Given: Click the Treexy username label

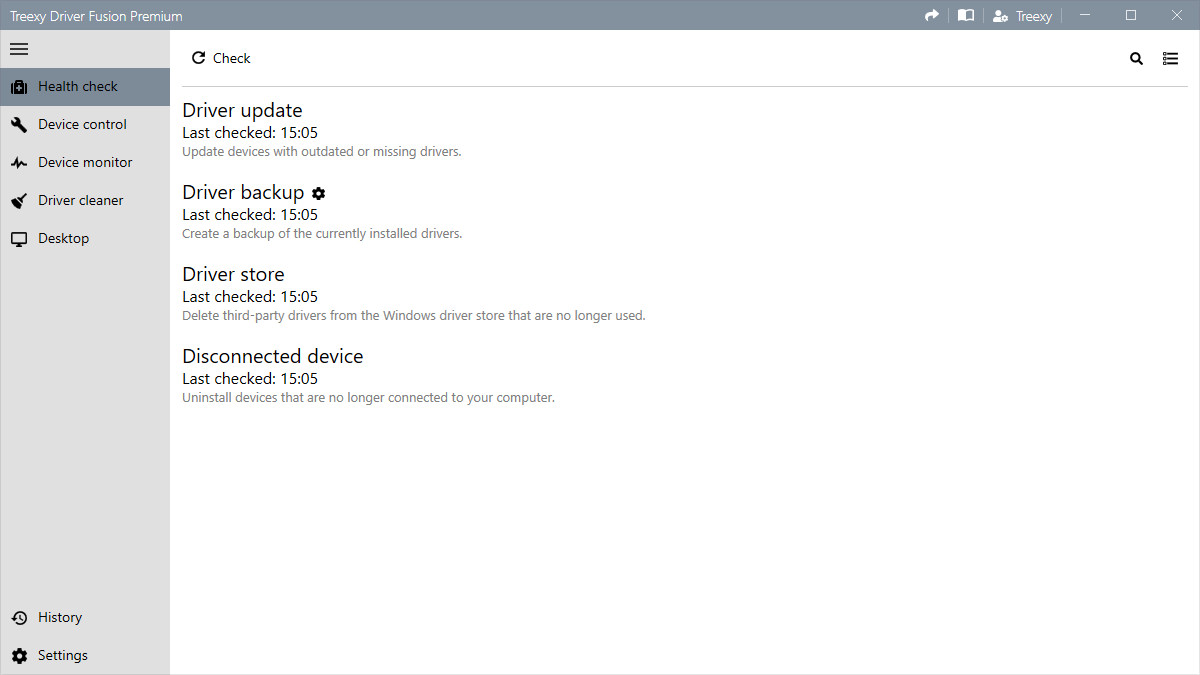Looking at the screenshot, I should pyautogui.click(x=1032, y=15).
